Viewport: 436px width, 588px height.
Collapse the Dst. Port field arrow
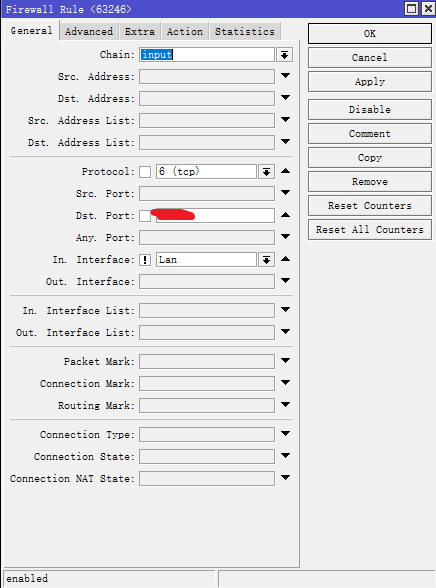coord(285,215)
